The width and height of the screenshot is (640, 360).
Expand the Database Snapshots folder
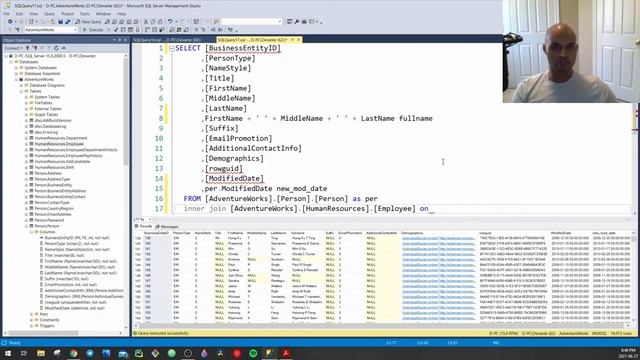[16, 73]
